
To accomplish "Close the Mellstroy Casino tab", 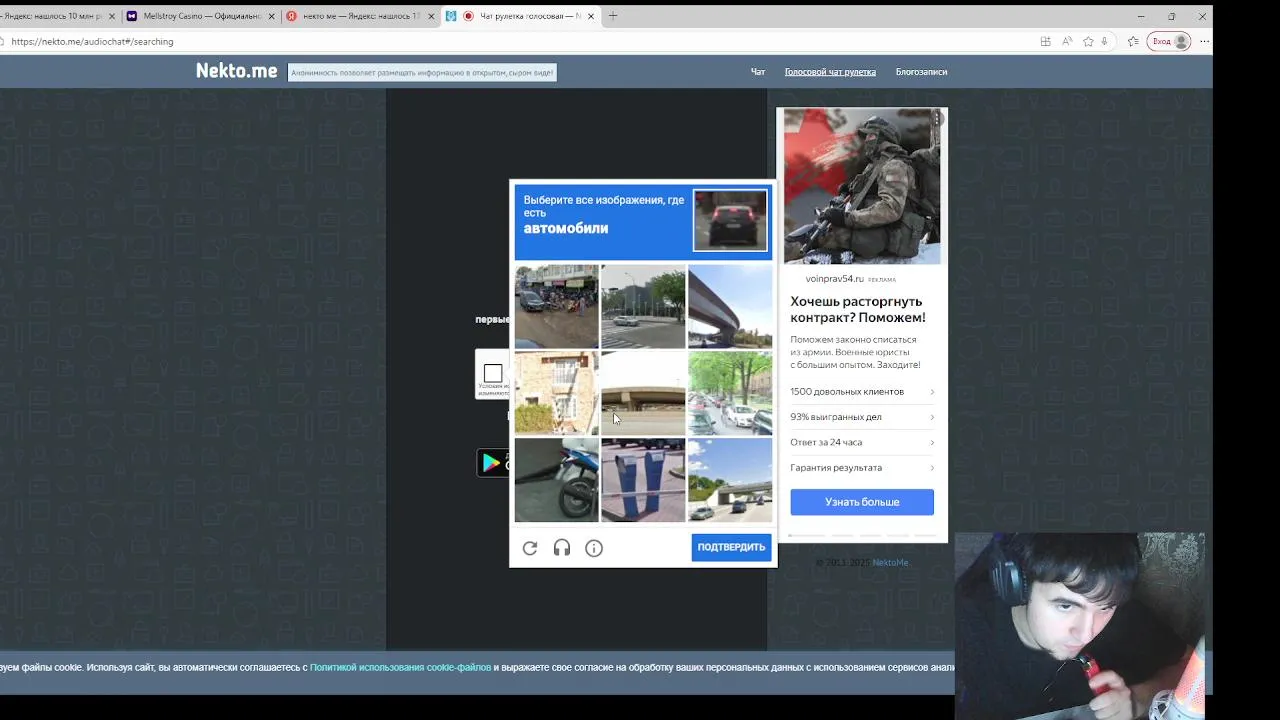I will click(271, 16).
